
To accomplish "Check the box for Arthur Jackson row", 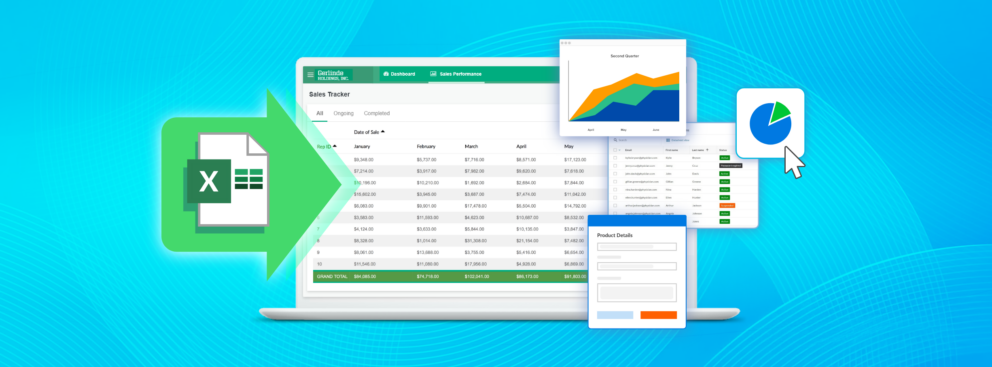I will click(615, 206).
